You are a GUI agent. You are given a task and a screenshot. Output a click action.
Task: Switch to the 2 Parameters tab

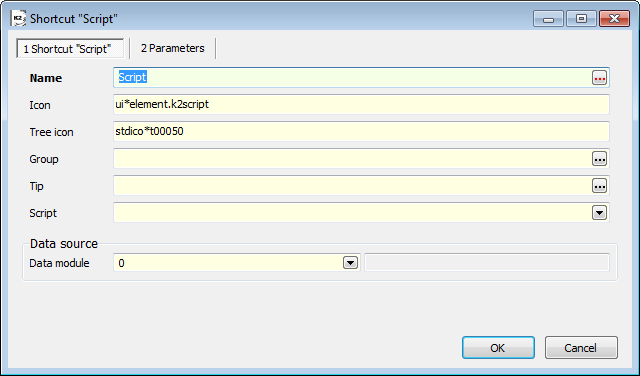click(x=173, y=48)
